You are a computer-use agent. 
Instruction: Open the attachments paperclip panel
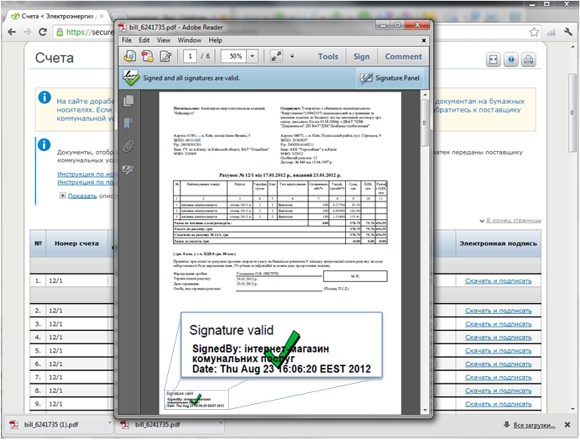pos(128,146)
